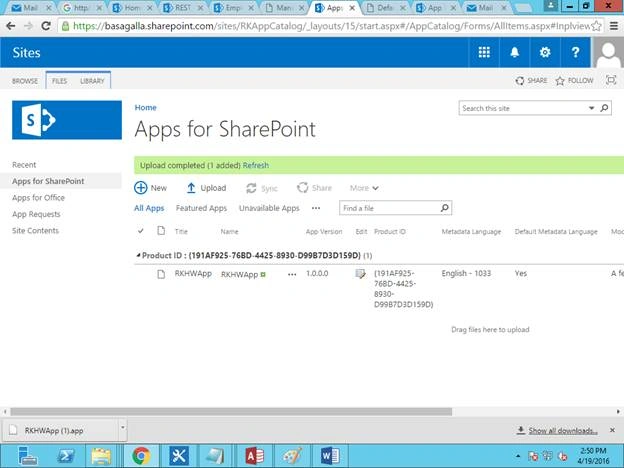Open more views ellipsis
This screenshot has height=468, width=624.
(x=316, y=208)
